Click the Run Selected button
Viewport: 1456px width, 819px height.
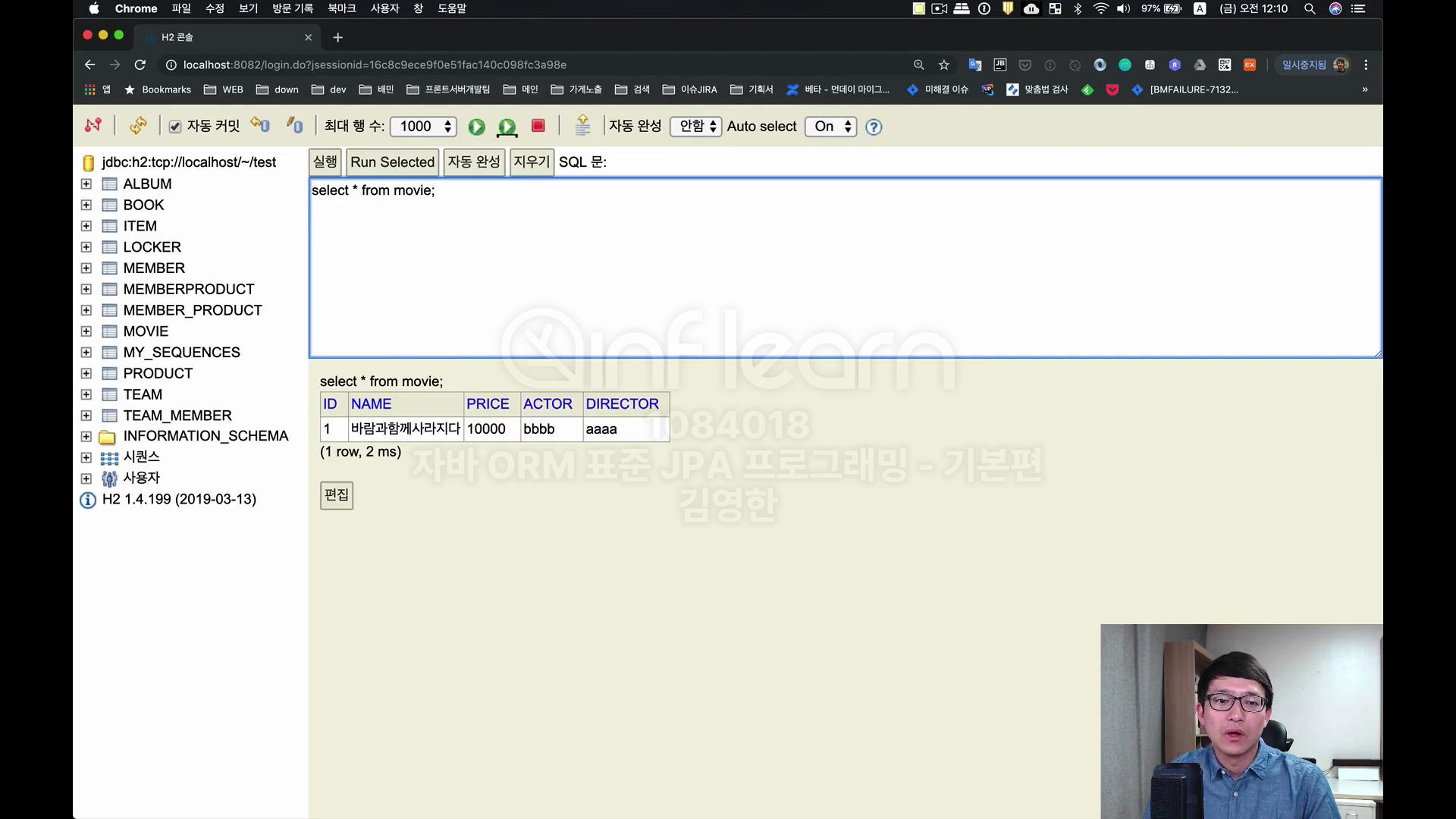(392, 162)
